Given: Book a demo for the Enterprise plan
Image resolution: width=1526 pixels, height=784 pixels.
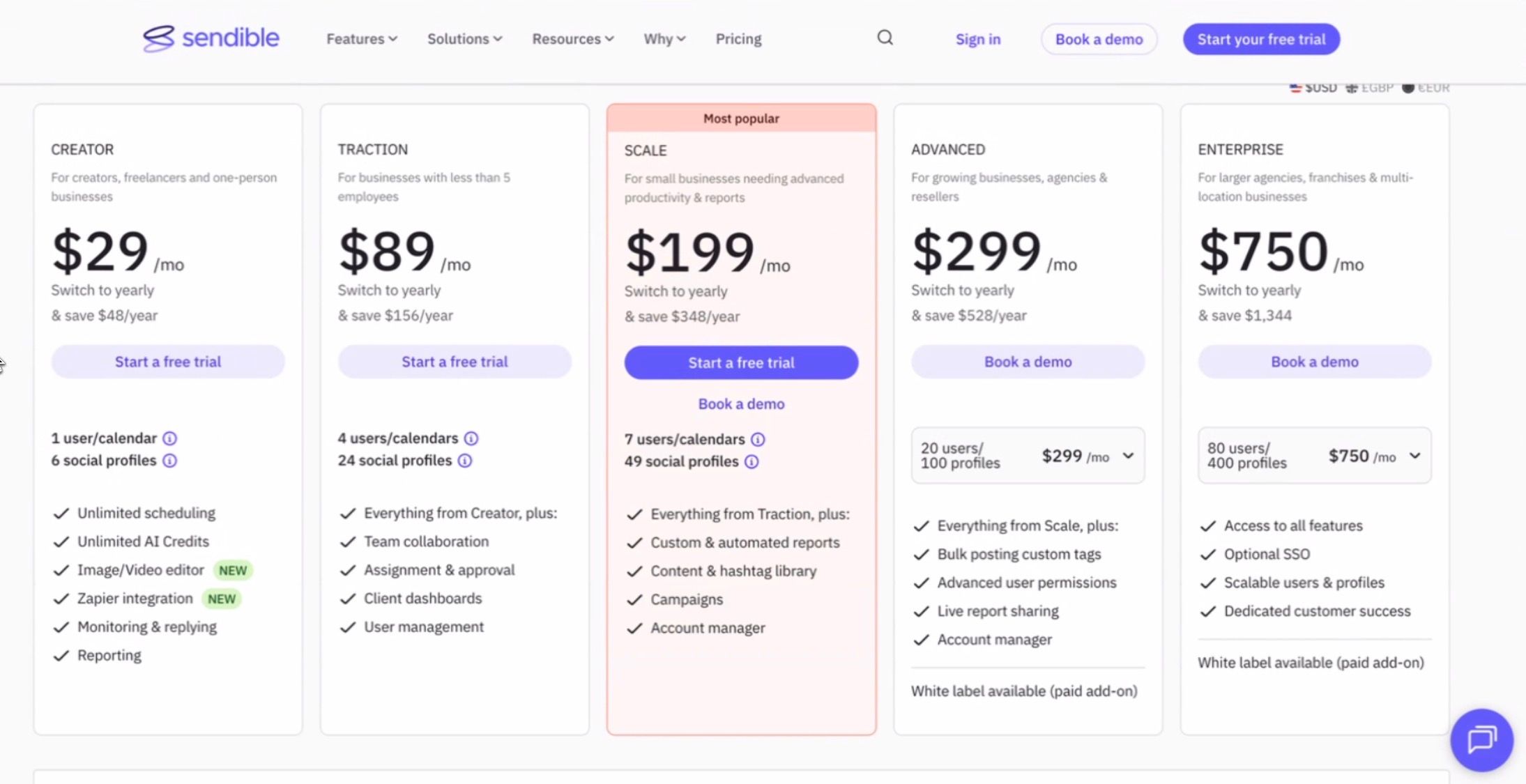Looking at the screenshot, I should coord(1313,362).
